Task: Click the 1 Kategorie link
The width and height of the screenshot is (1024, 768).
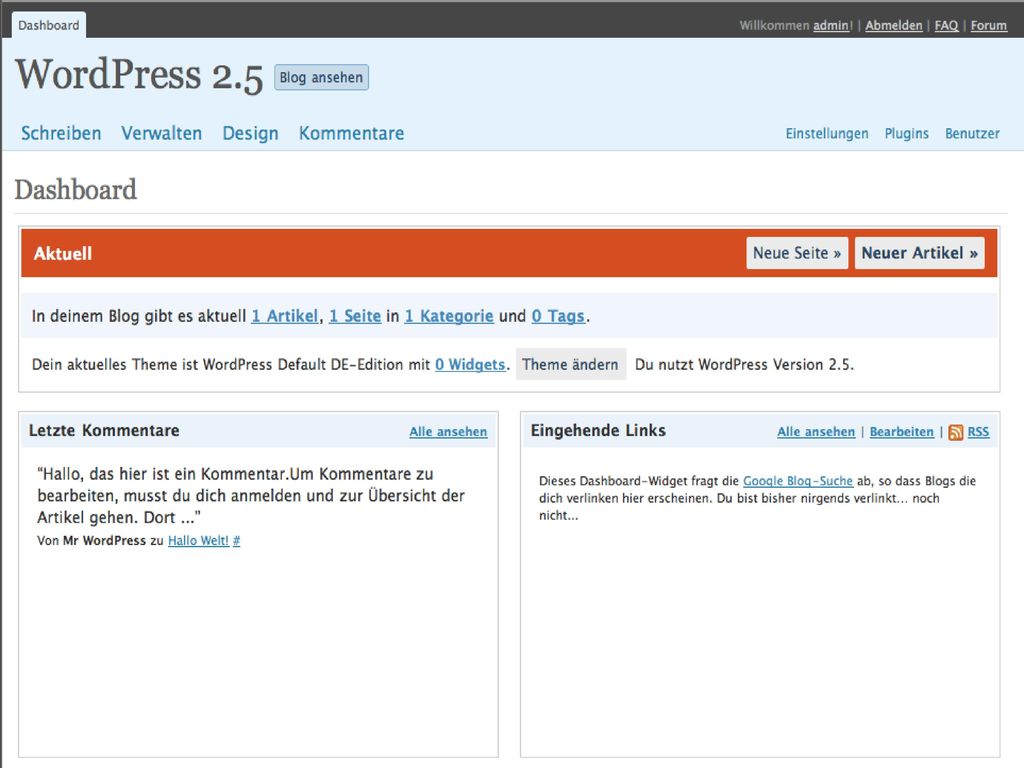Action: (449, 316)
